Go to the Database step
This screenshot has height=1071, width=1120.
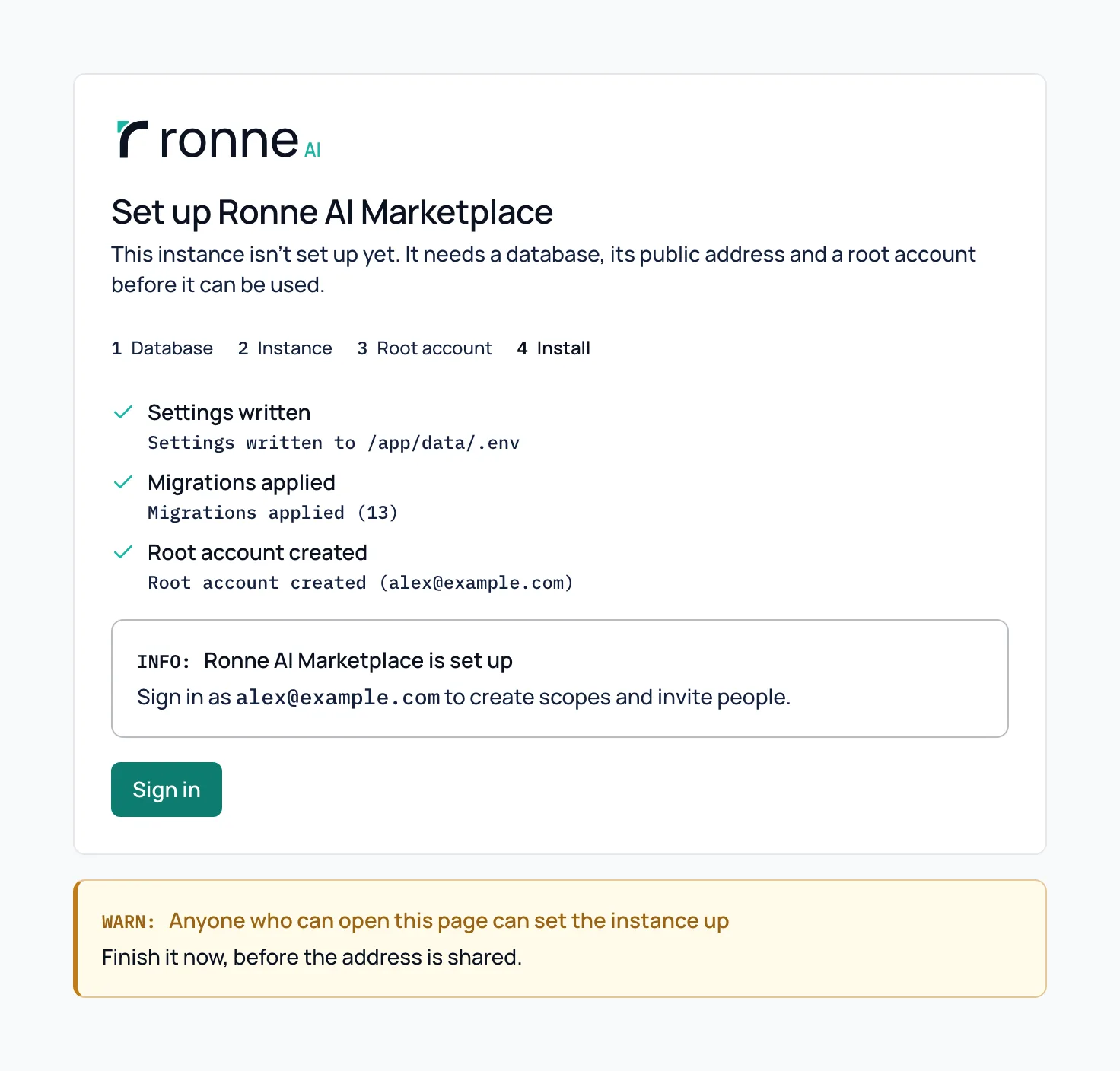click(x=162, y=348)
